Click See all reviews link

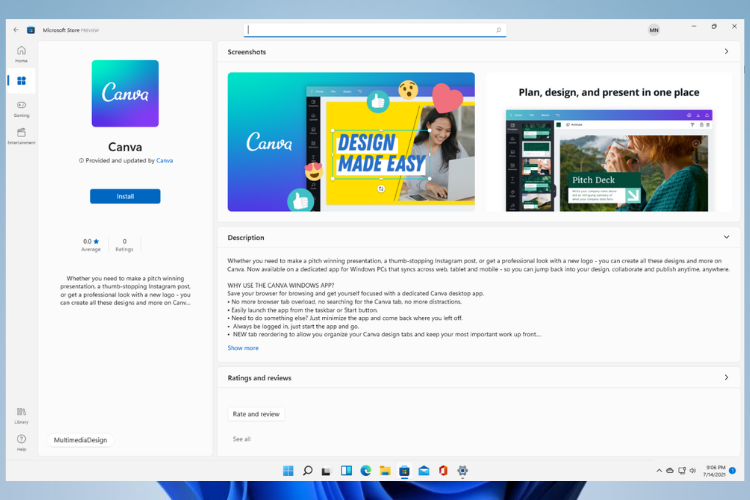242,439
